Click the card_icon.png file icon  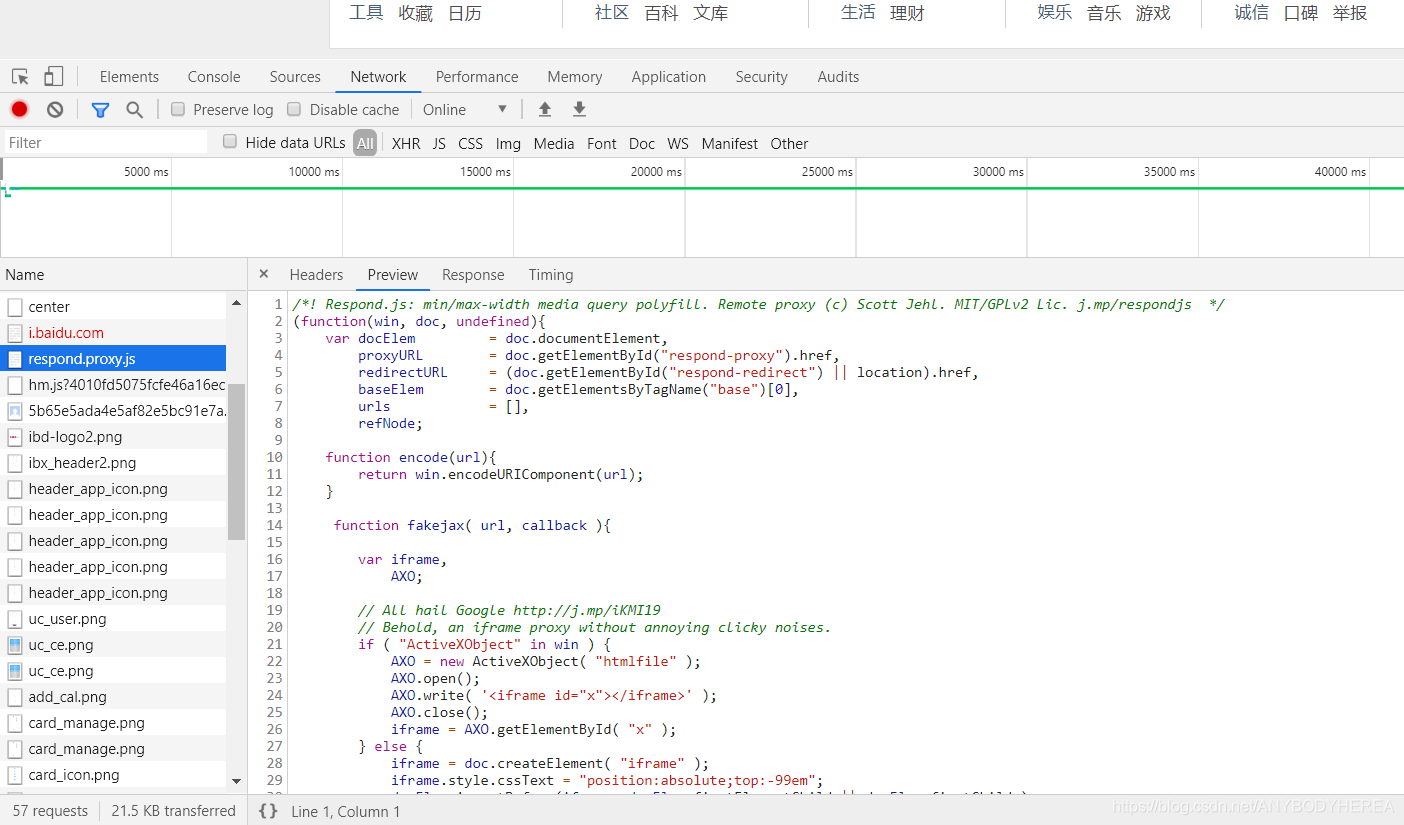click(15, 775)
